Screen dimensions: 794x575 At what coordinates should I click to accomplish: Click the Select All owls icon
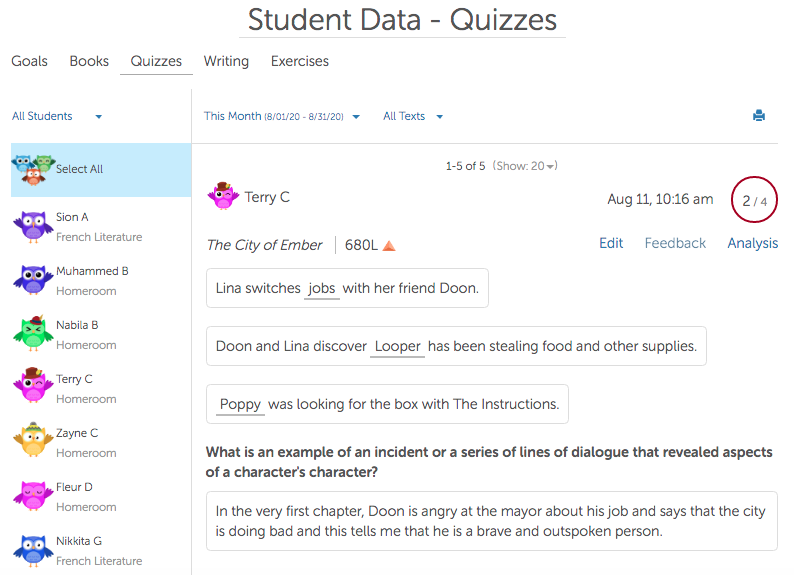coord(34,169)
